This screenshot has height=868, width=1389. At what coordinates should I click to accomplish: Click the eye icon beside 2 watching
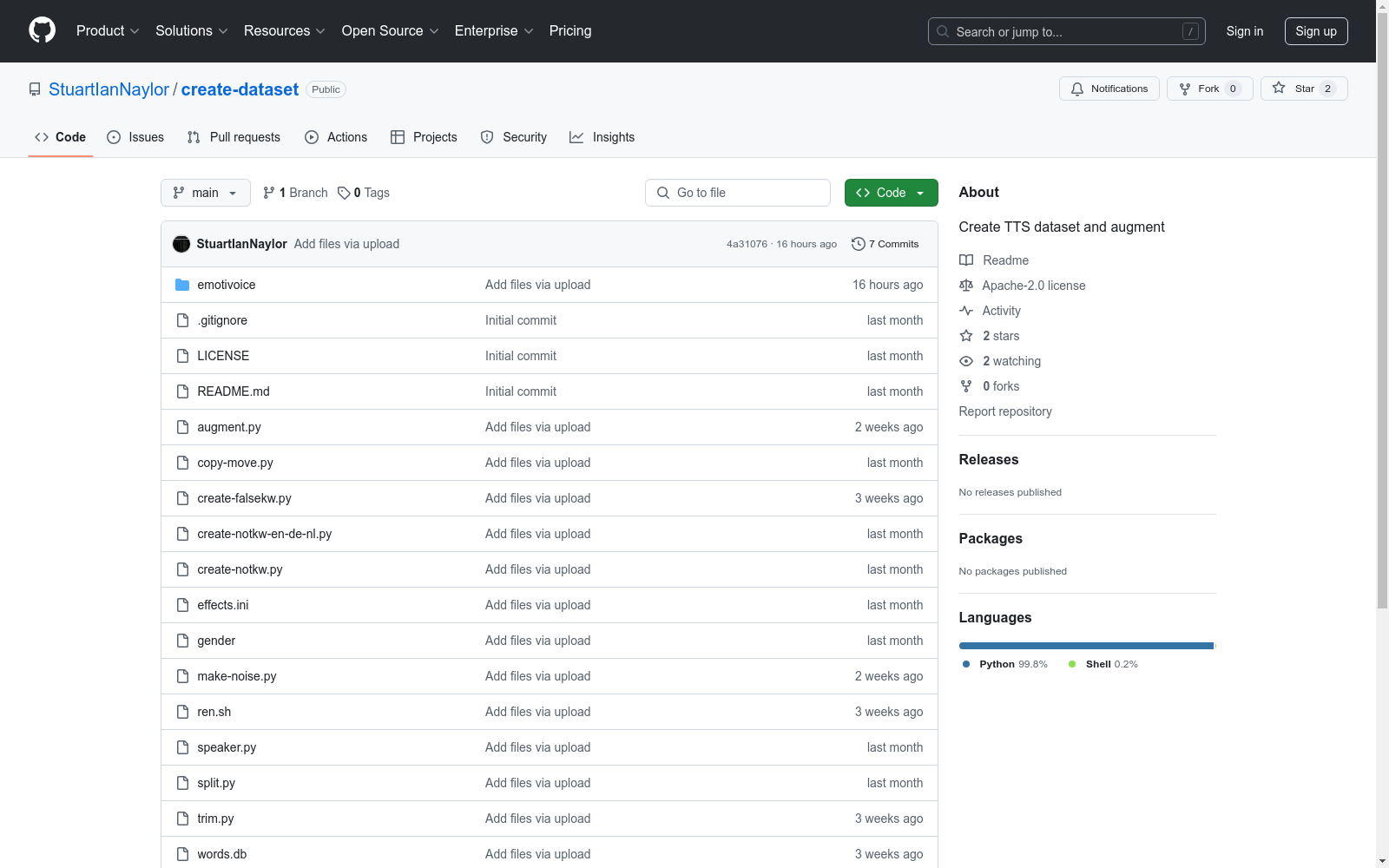(x=966, y=361)
